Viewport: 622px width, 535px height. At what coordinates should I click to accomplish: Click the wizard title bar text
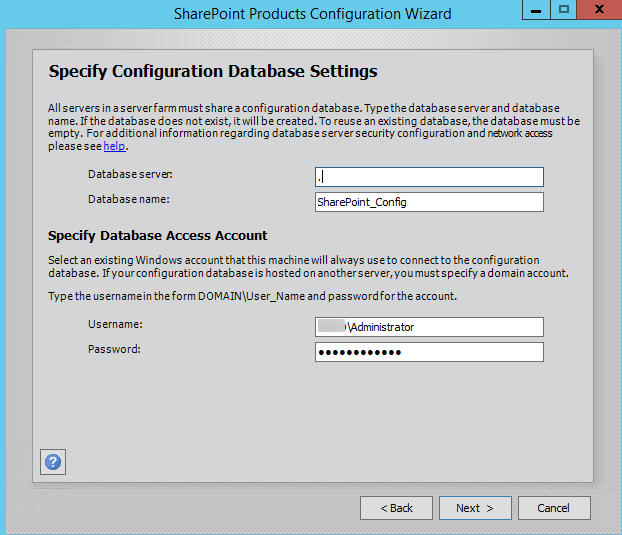[313, 14]
